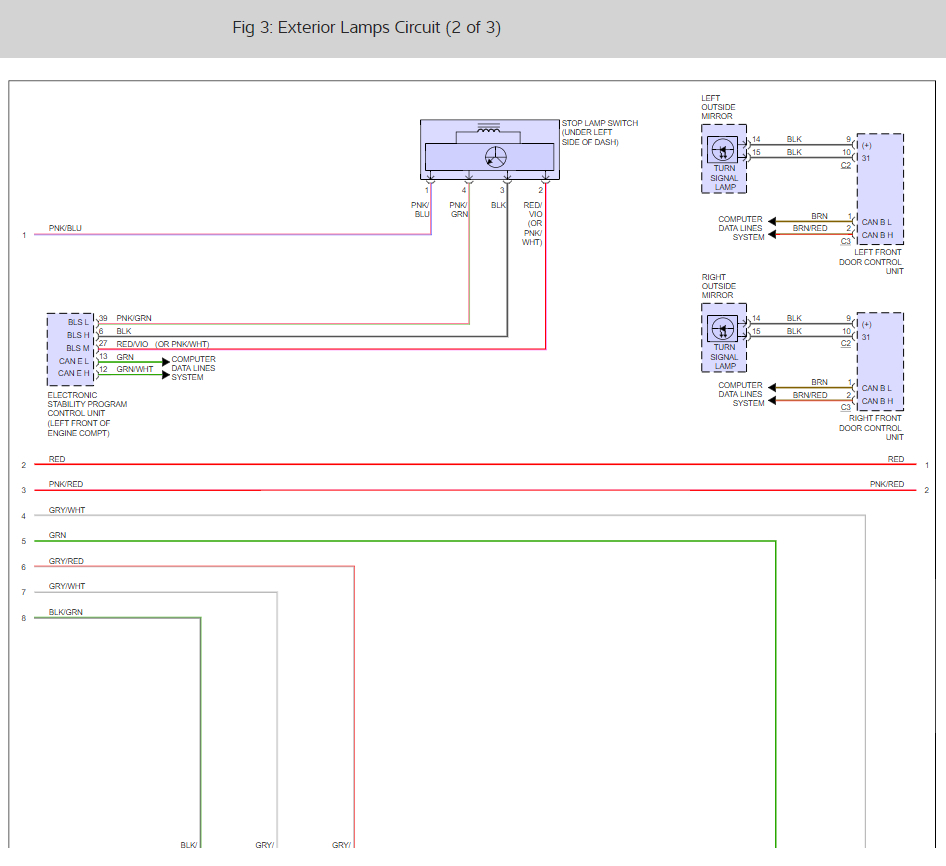The width and height of the screenshot is (946, 866).
Task: Click the 'RIGHT OUTSIDE MIRROR' label
Action: [x=718, y=286]
